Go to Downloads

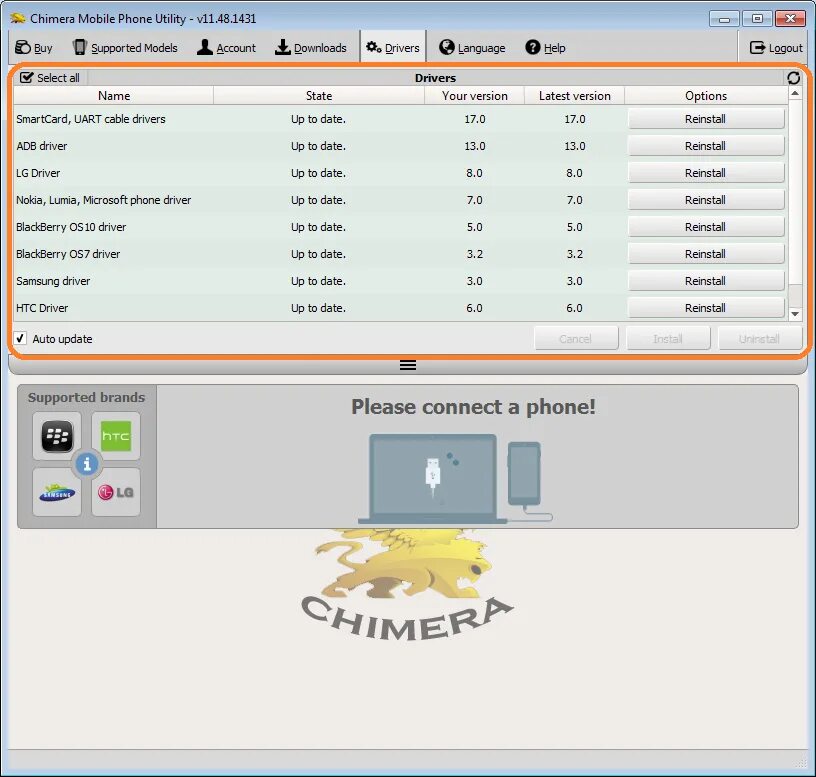click(311, 48)
